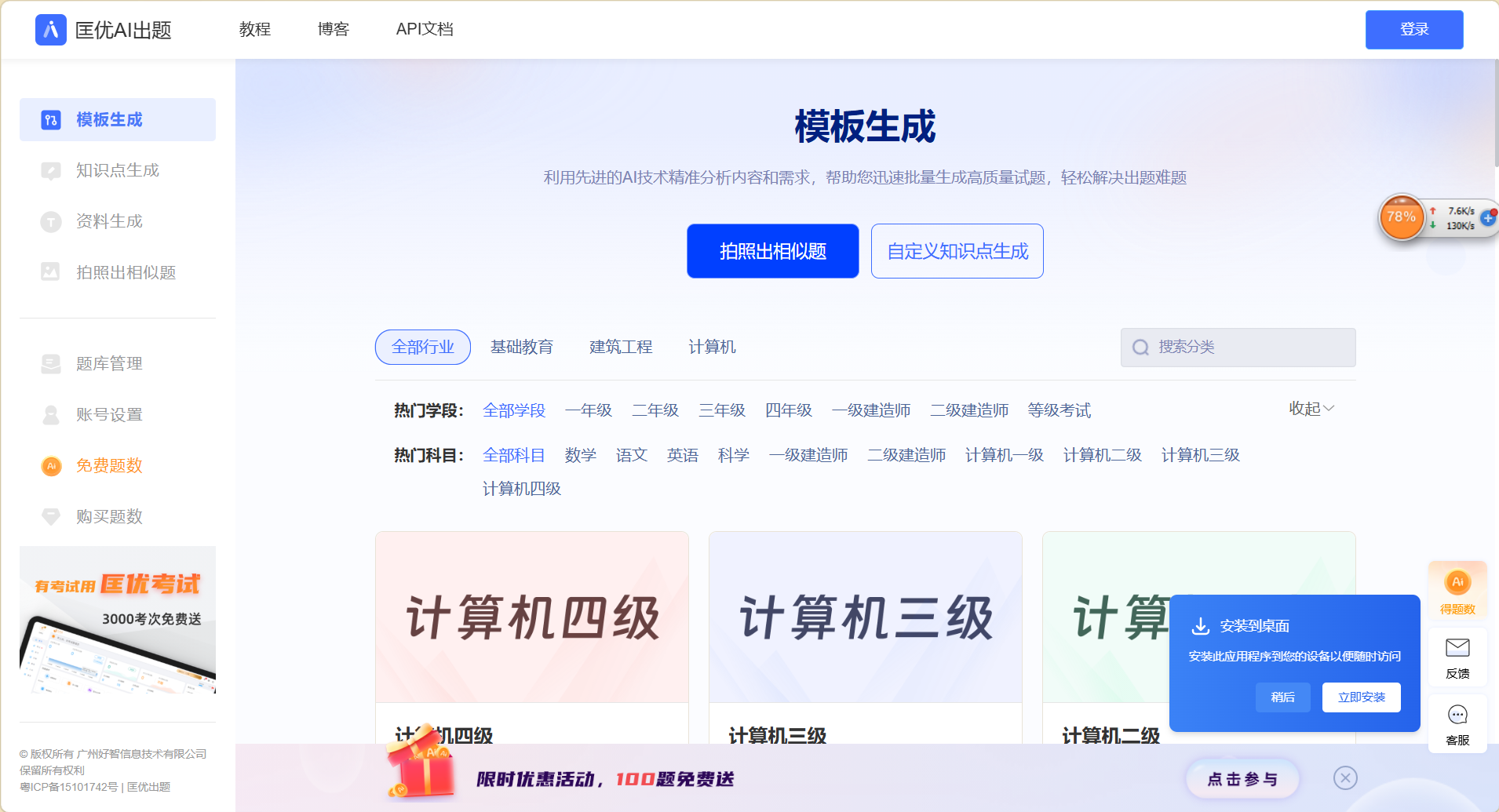
Task: Open 博客 in top navigation
Action: coord(334,29)
